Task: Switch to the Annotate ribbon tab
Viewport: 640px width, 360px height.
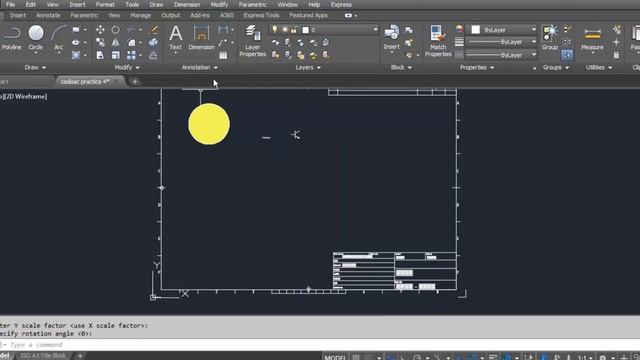Action: pyautogui.click(x=48, y=15)
